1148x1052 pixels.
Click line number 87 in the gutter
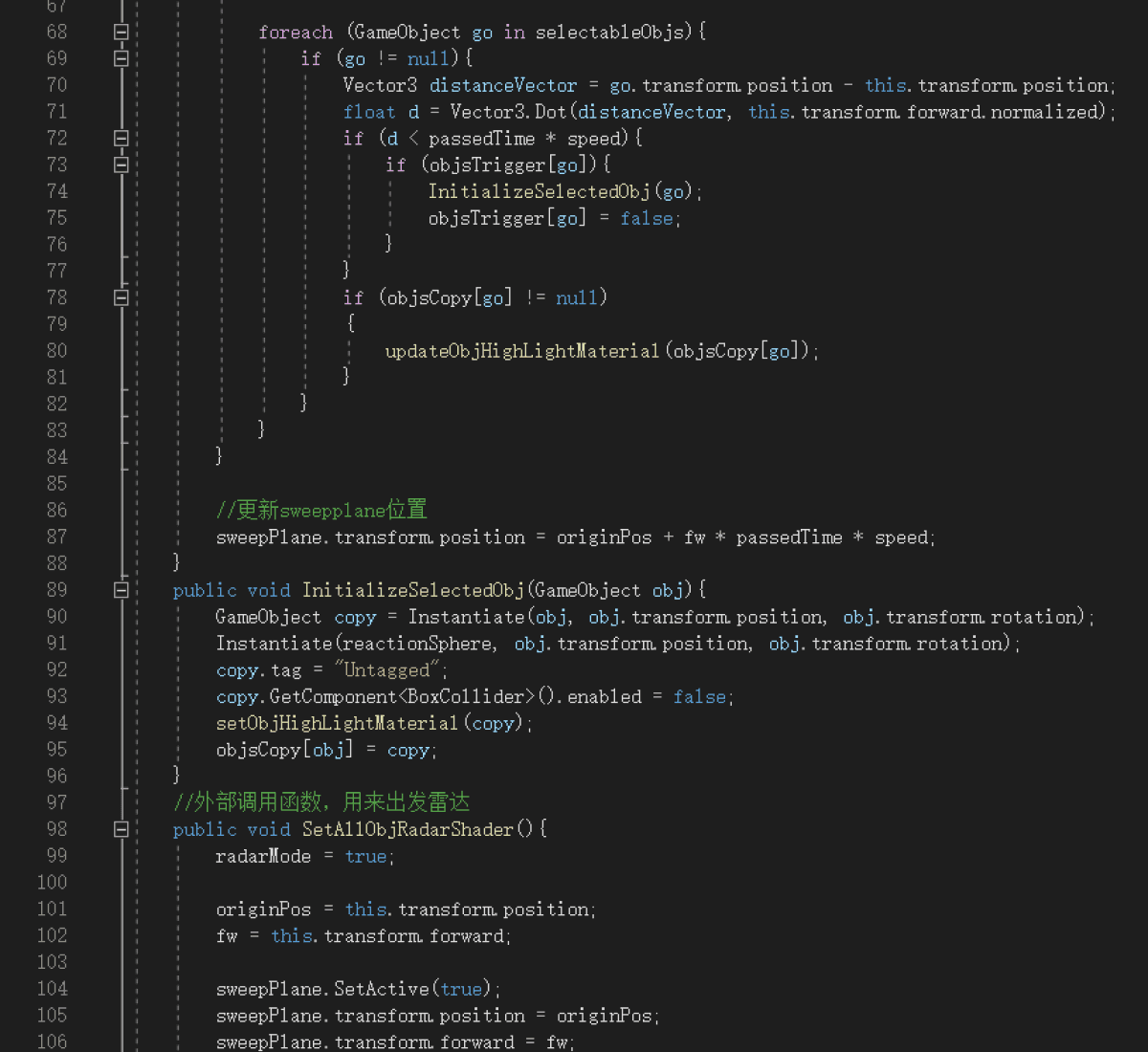57,537
